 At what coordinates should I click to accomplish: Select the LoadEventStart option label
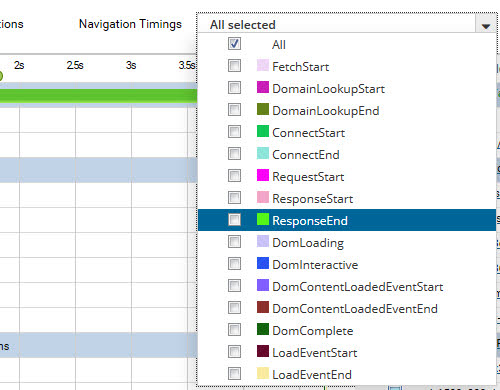314,353
